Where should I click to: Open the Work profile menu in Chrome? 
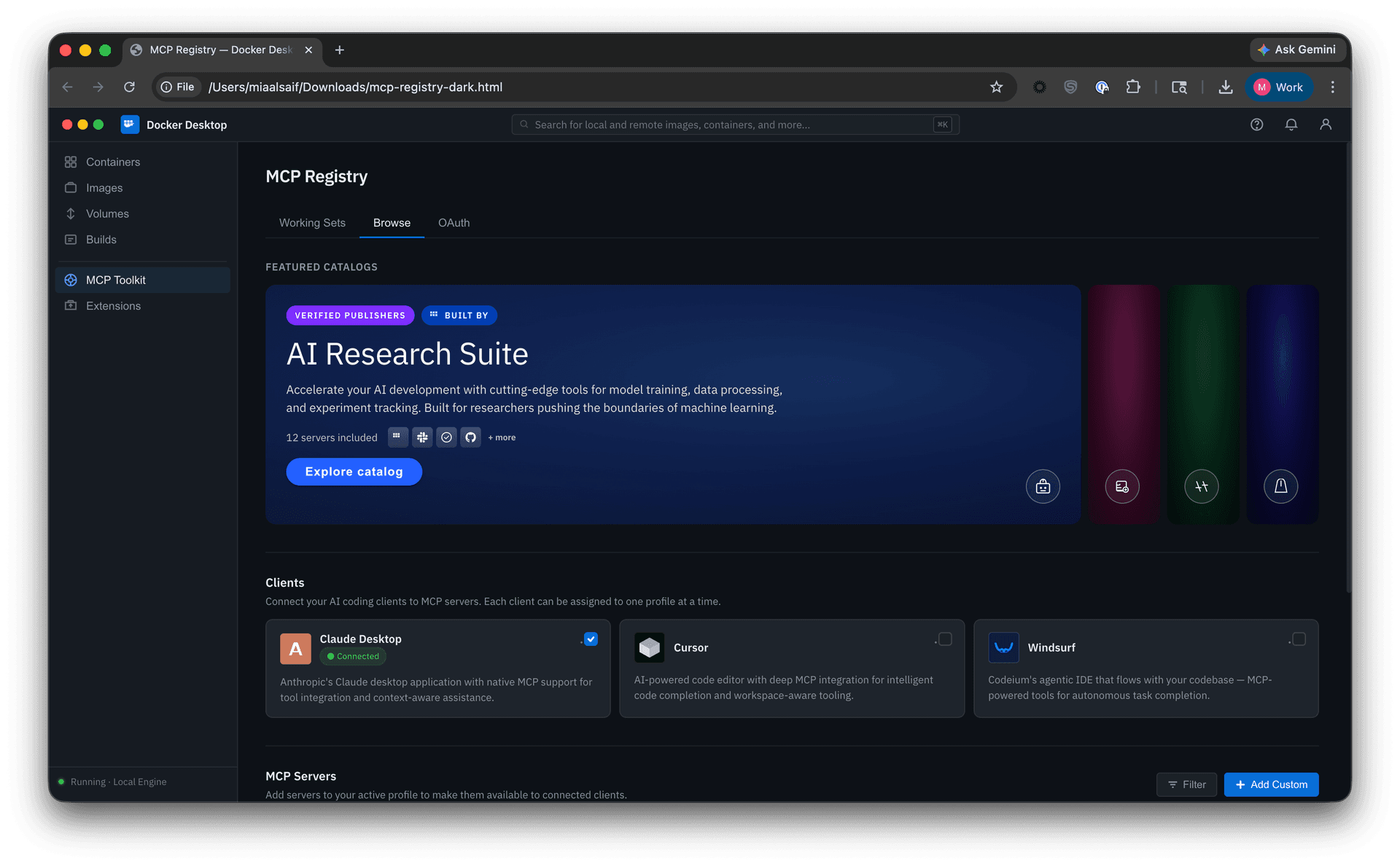point(1279,87)
